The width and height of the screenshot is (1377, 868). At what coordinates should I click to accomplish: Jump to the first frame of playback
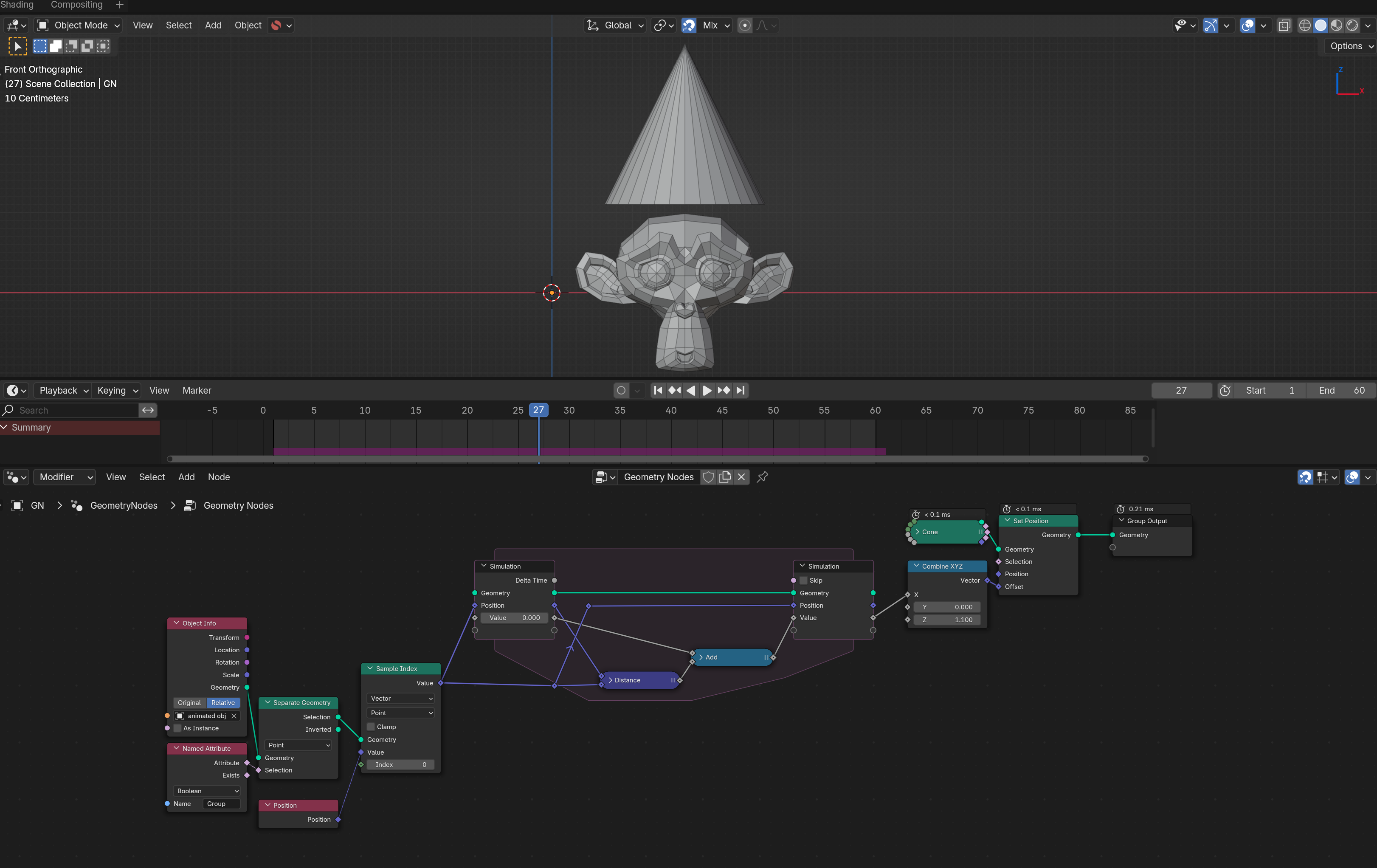[x=658, y=391]
